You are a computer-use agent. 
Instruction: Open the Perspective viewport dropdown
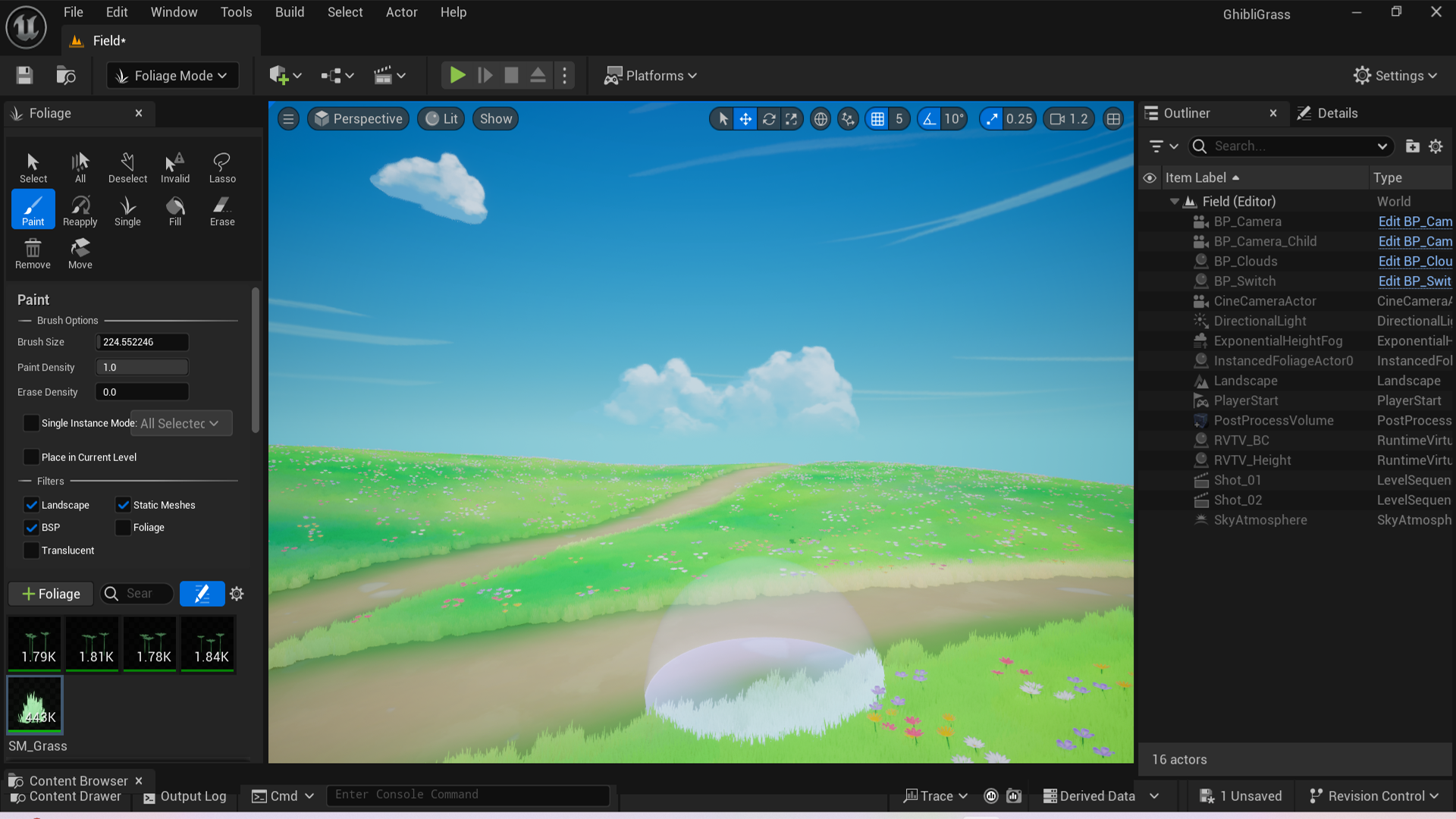pyautogui.click(x=358, y=118)
